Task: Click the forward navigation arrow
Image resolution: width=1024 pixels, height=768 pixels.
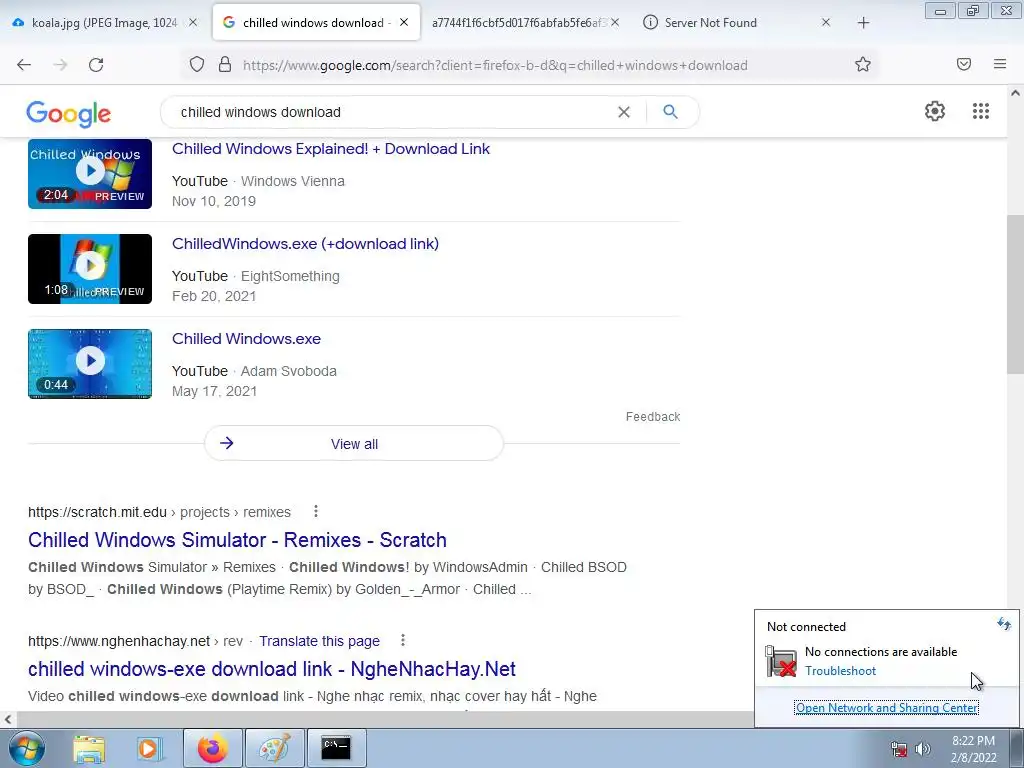Action: tap(60, 65)
